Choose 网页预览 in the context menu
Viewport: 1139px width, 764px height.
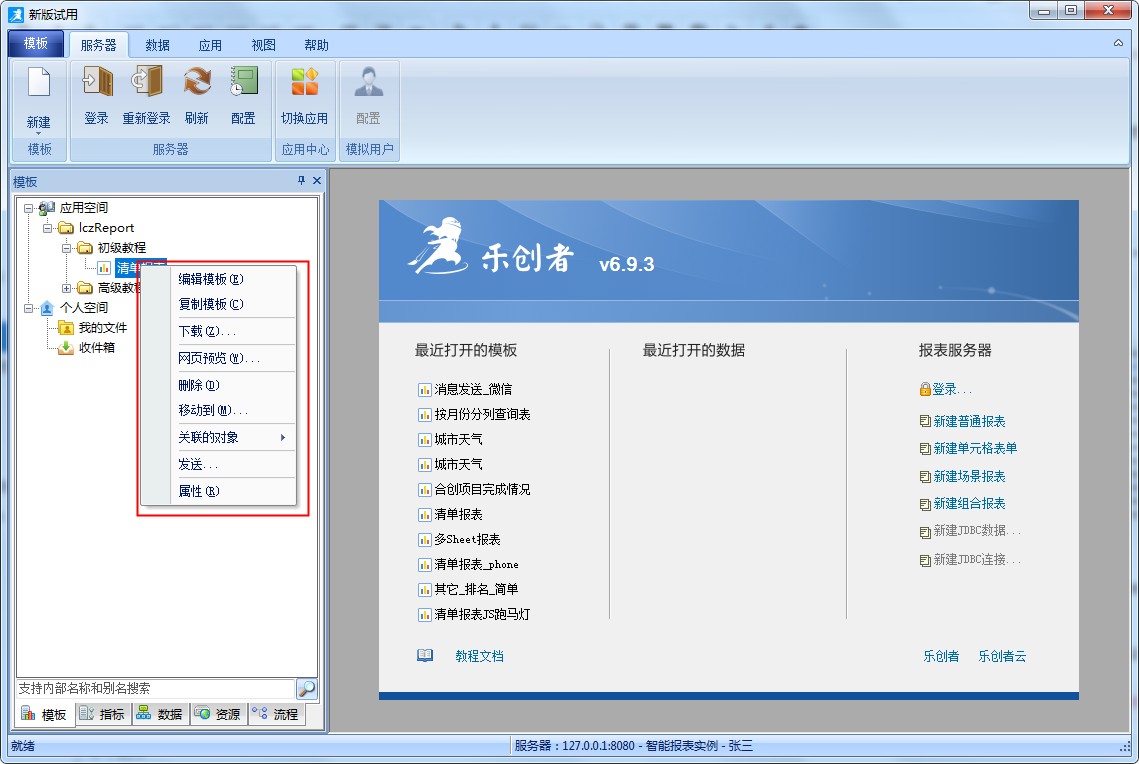pos(218,358)
